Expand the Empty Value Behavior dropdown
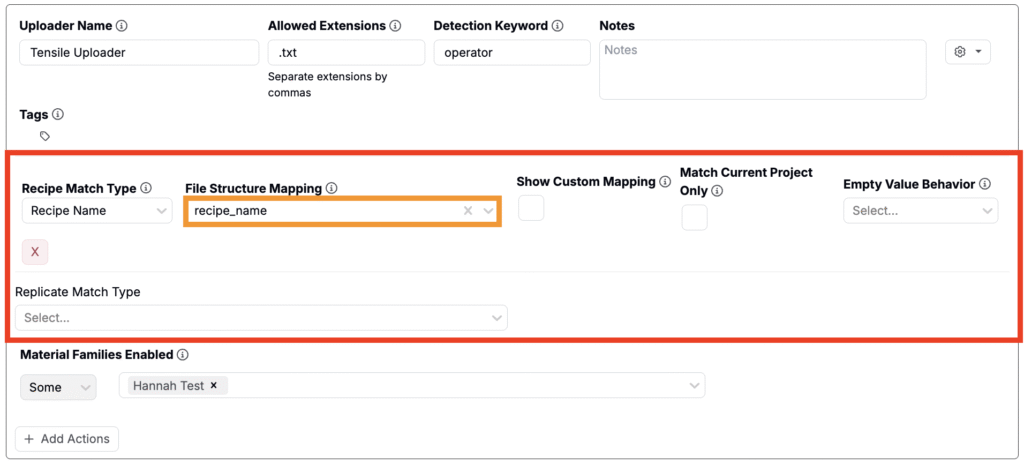 pos(920,211)
